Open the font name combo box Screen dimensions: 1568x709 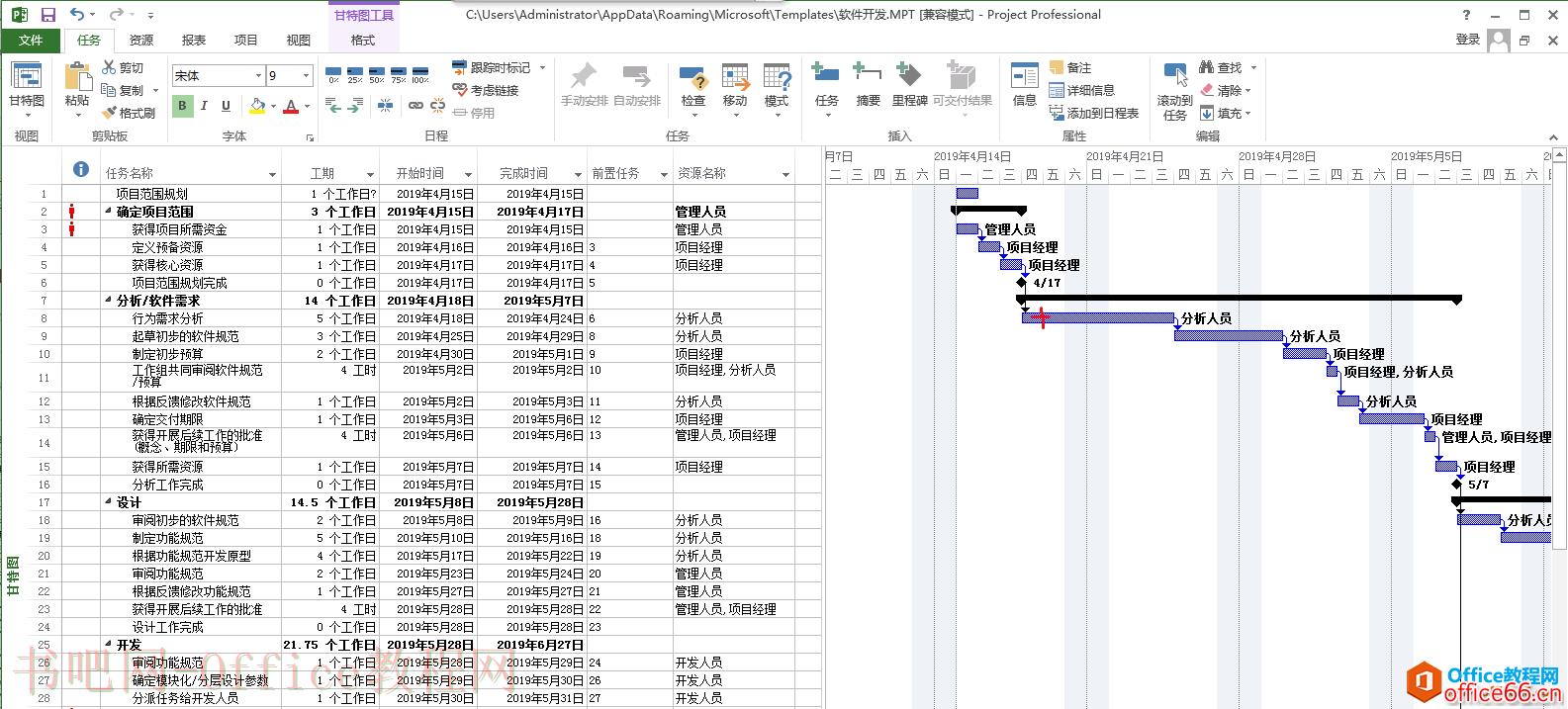pyautogui.click(x=218, y=75)
